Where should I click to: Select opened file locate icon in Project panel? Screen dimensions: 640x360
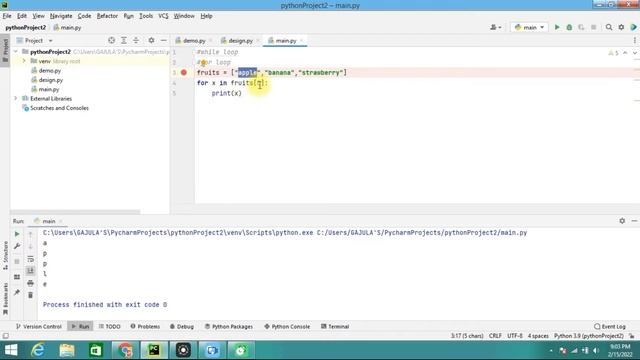[x=111, y=40]
